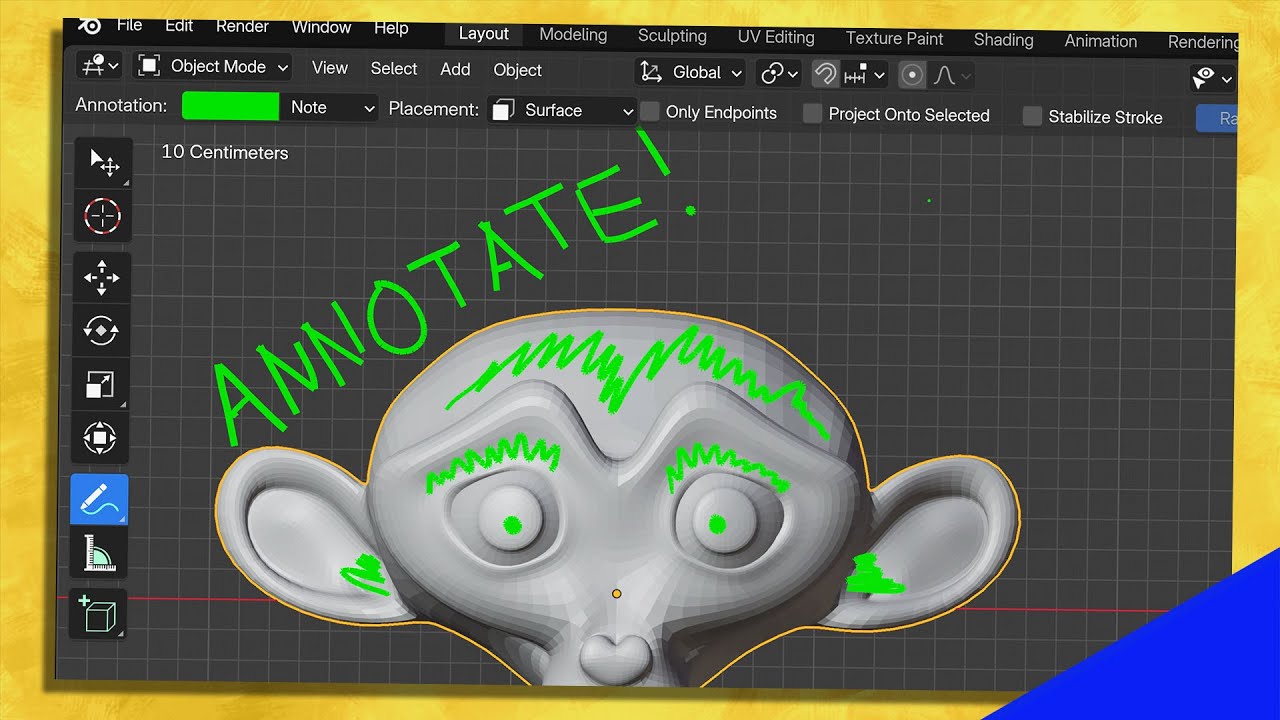Image resolution: width=1280 pixels, height=720 pixels.
Task: Switch to the Rendering workspace tab
Action: [1203, 42]
